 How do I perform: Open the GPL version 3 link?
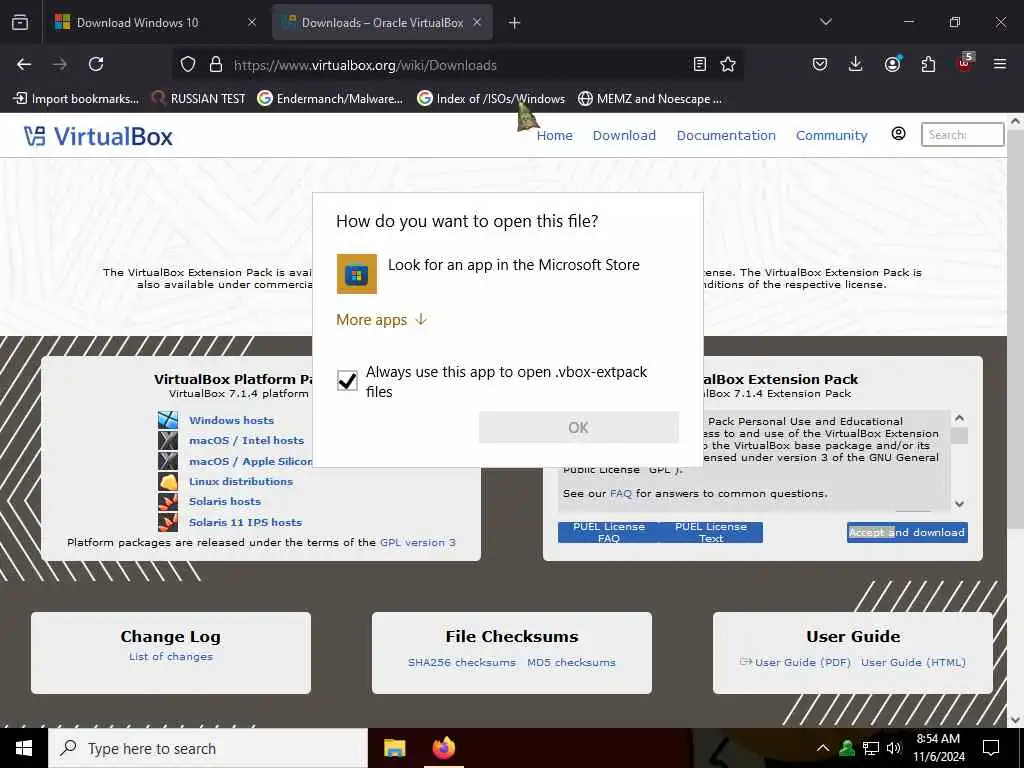(x=418, y=542)
